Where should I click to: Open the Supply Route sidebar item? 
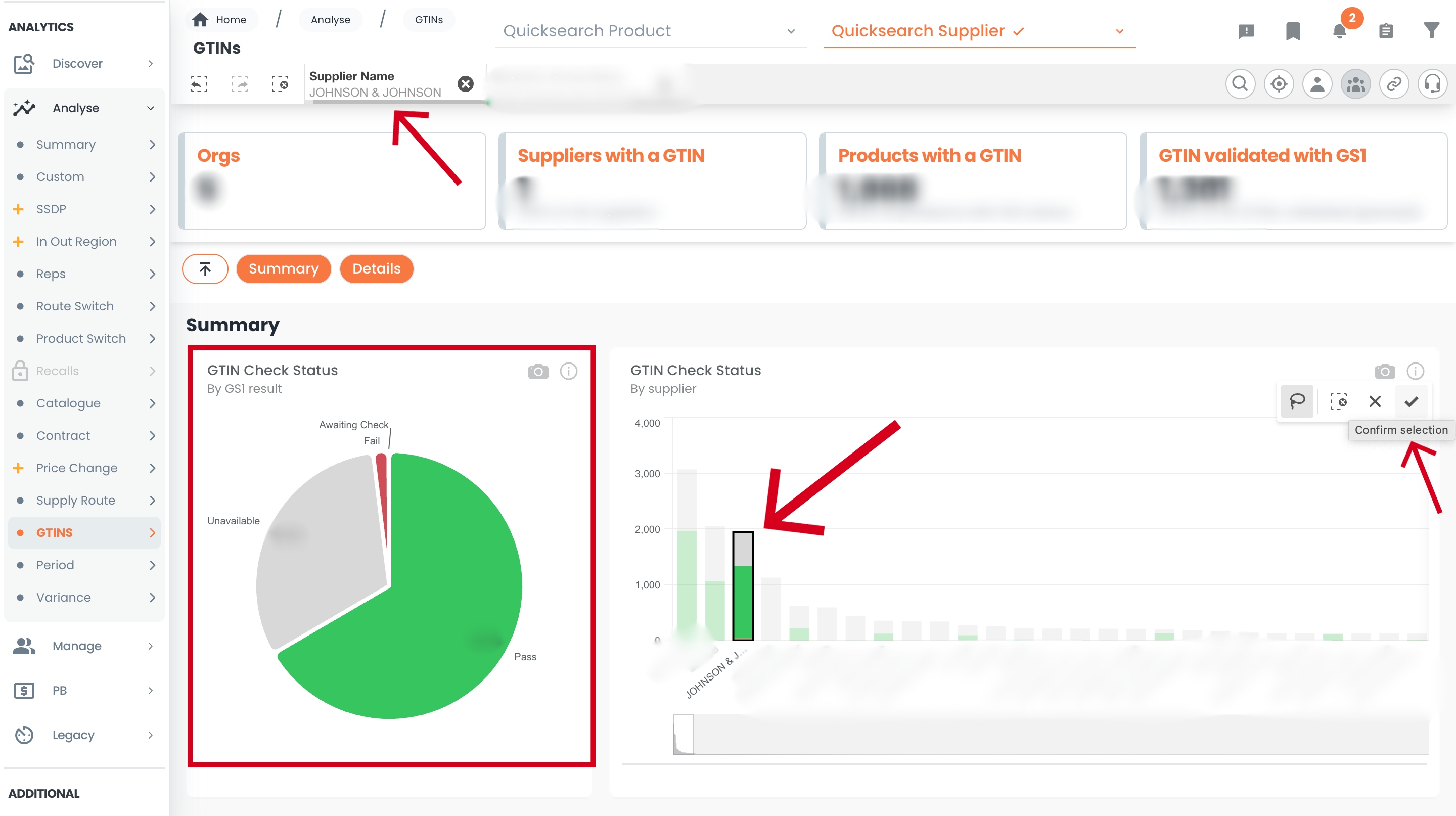[x=83, y=500]
